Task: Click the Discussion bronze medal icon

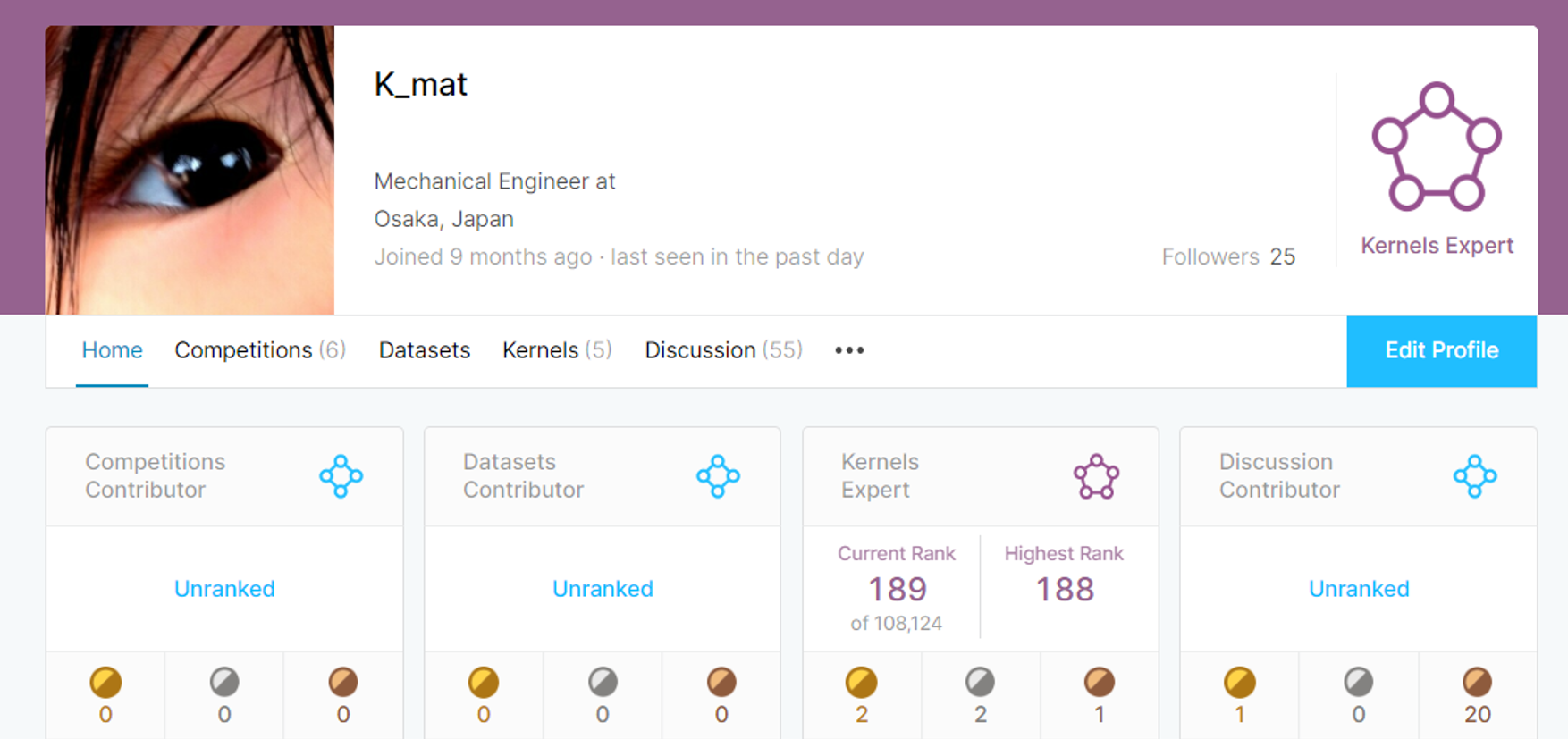Action: coord(1477,683)
